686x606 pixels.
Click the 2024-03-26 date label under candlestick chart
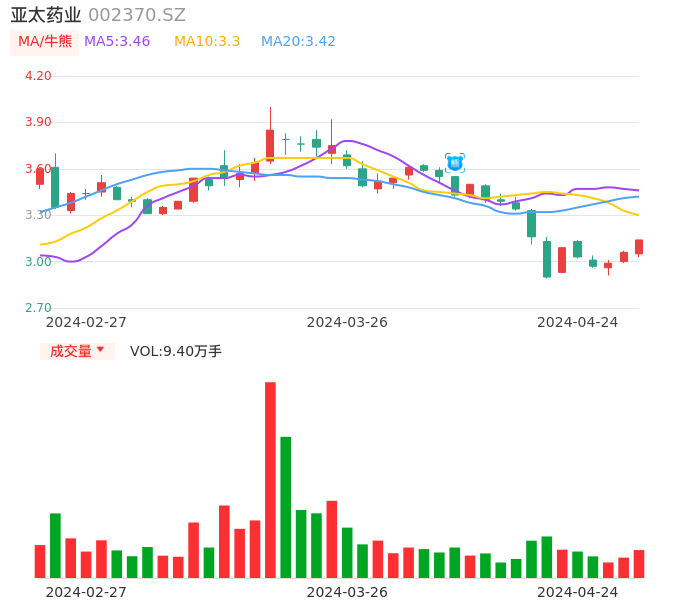click(x=347, y=322)
